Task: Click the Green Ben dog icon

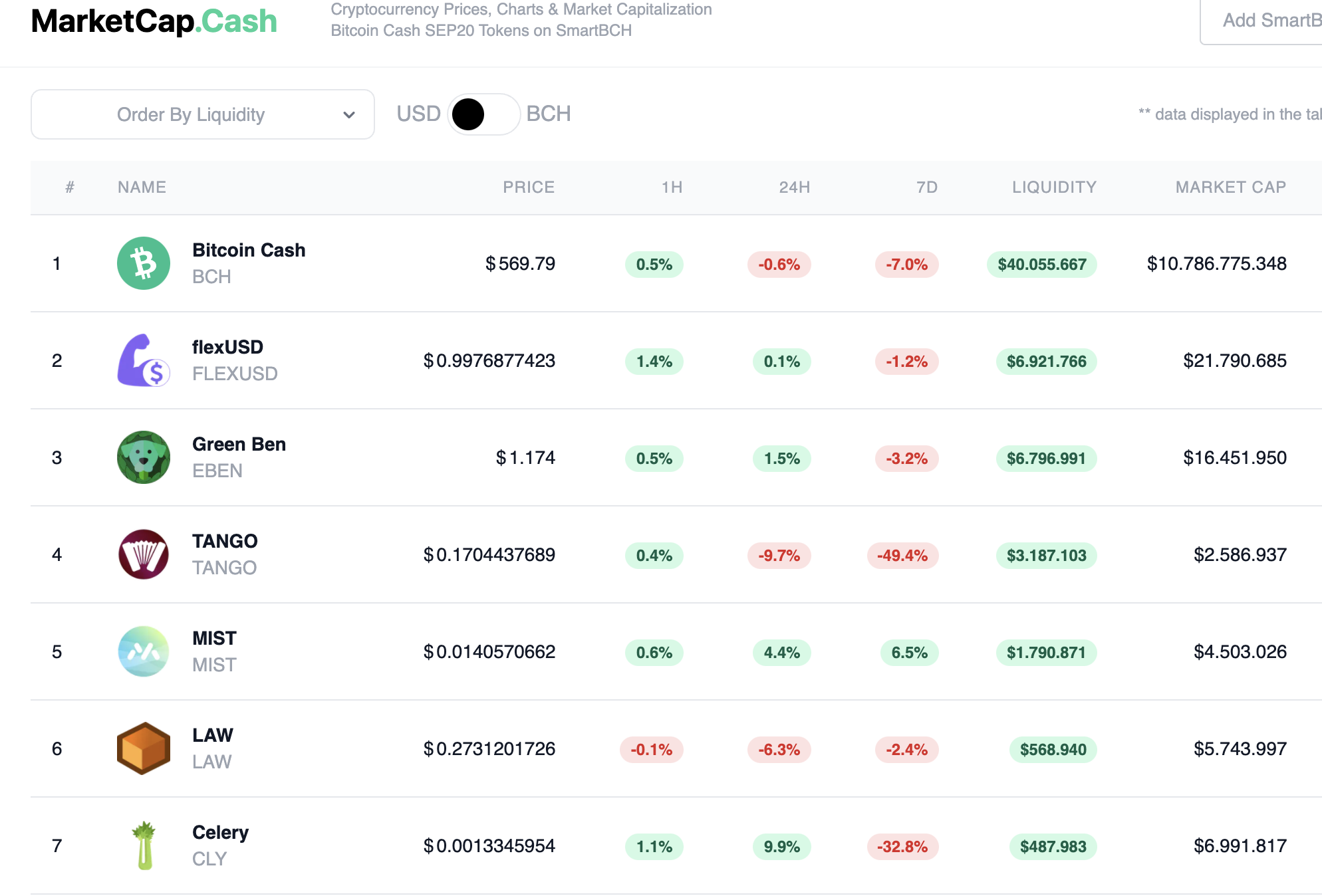Action: coord(144,457)
